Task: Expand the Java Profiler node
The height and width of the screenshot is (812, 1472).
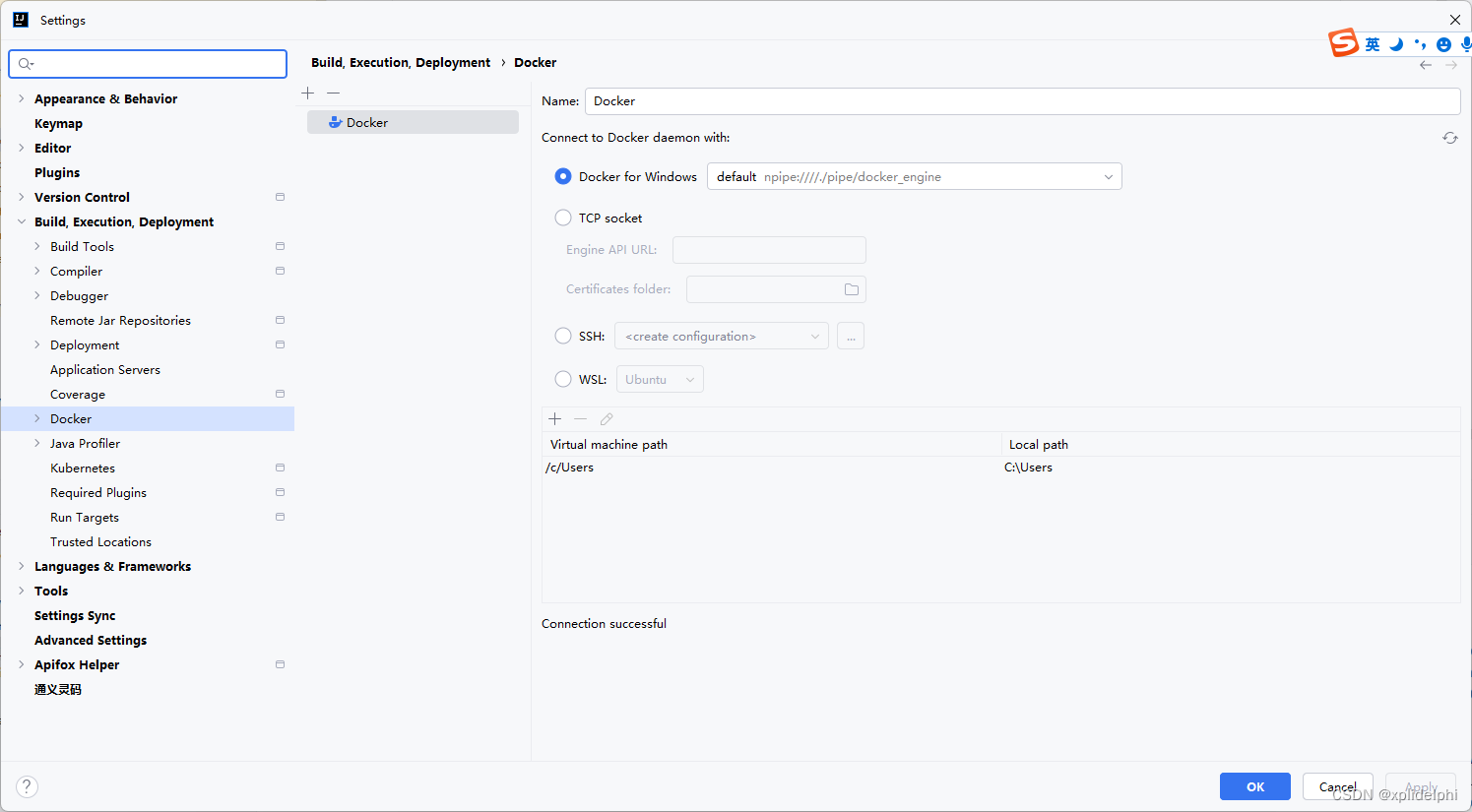Action: [x=37, y=443]
